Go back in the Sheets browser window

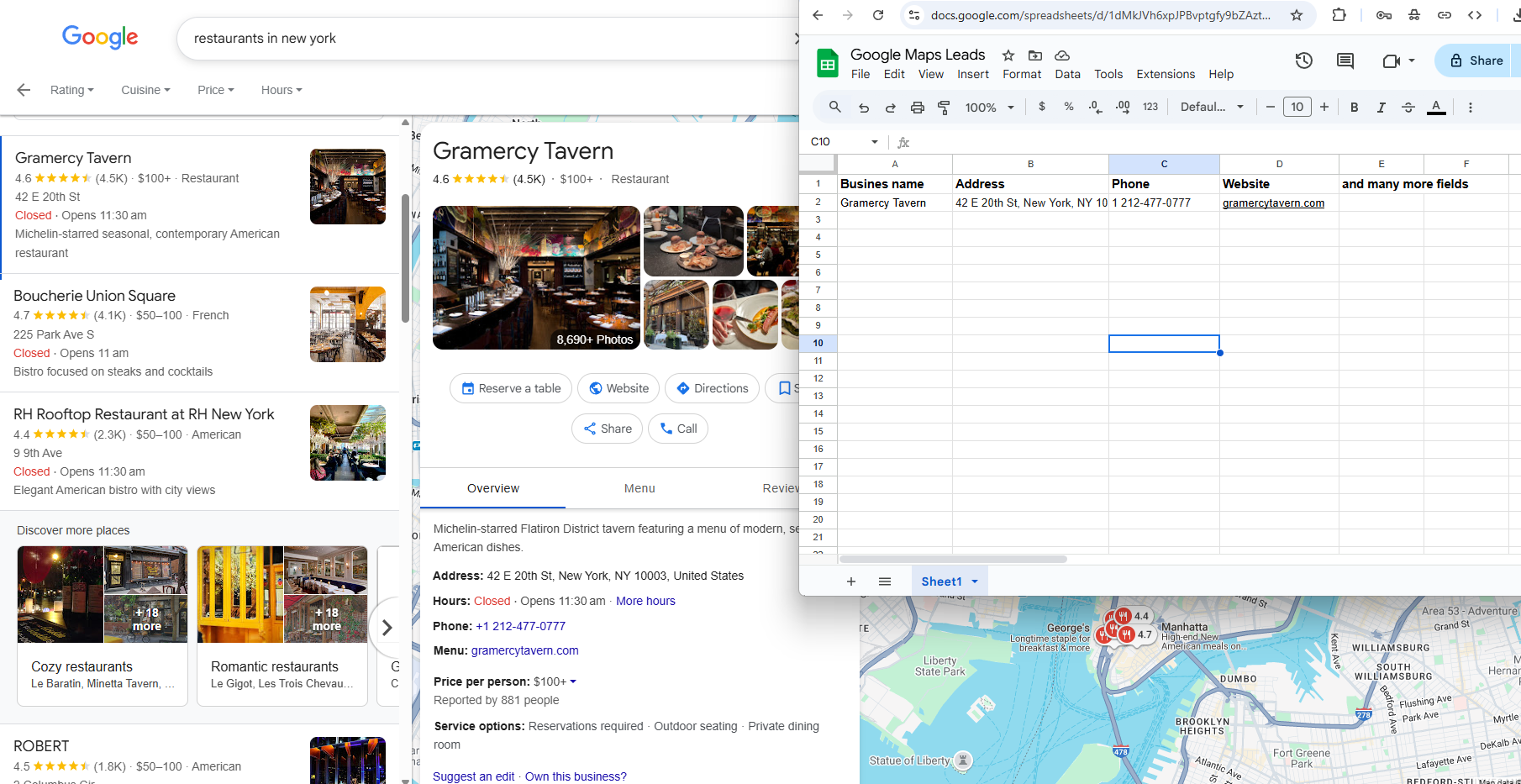point(818,15)
